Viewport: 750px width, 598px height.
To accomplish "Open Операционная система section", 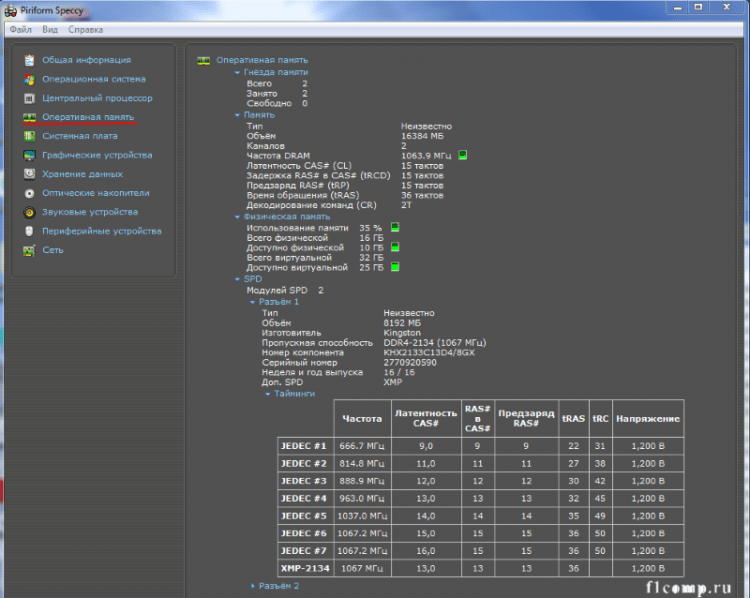I will pos(94,79).
